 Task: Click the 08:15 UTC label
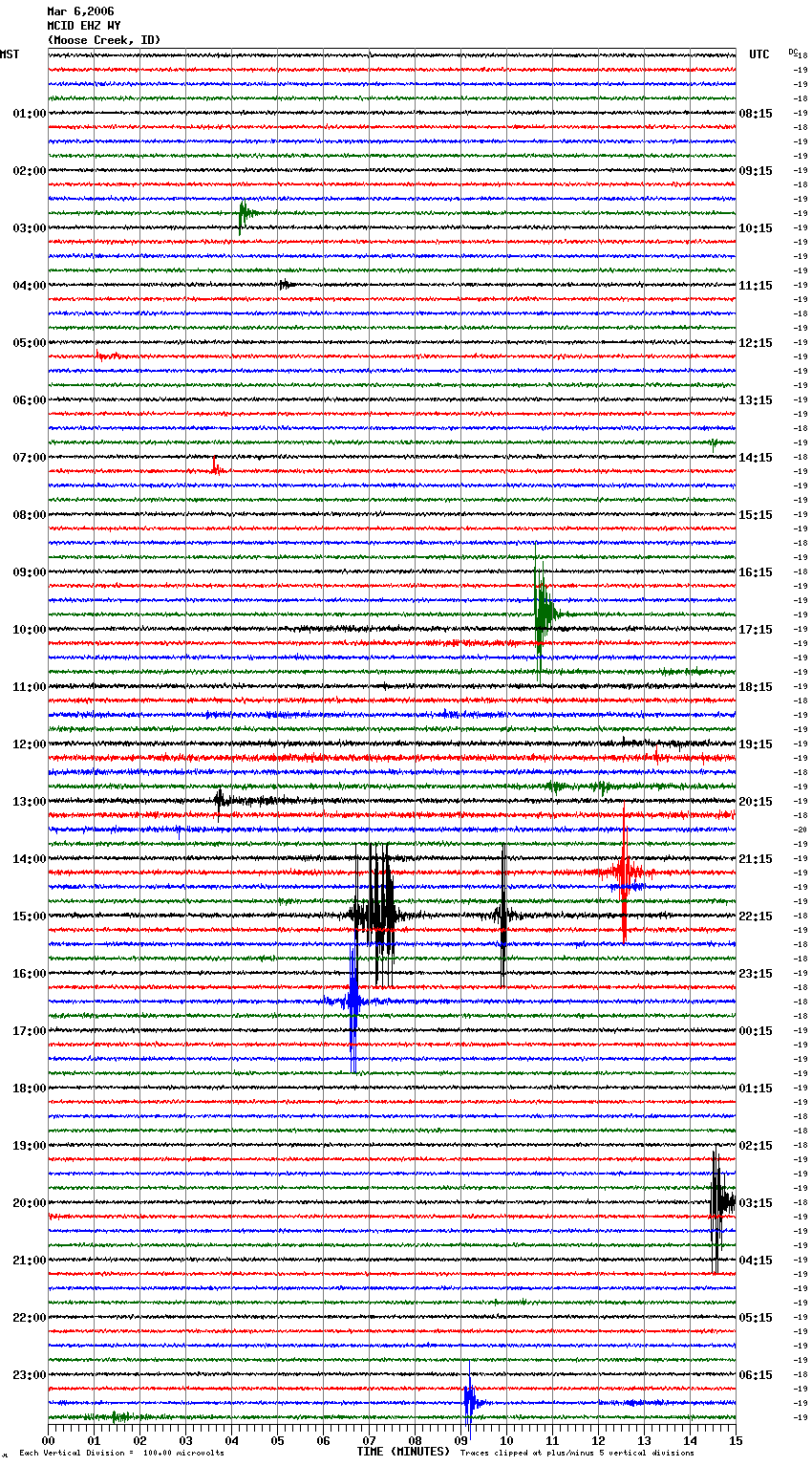tap(756, 114)
